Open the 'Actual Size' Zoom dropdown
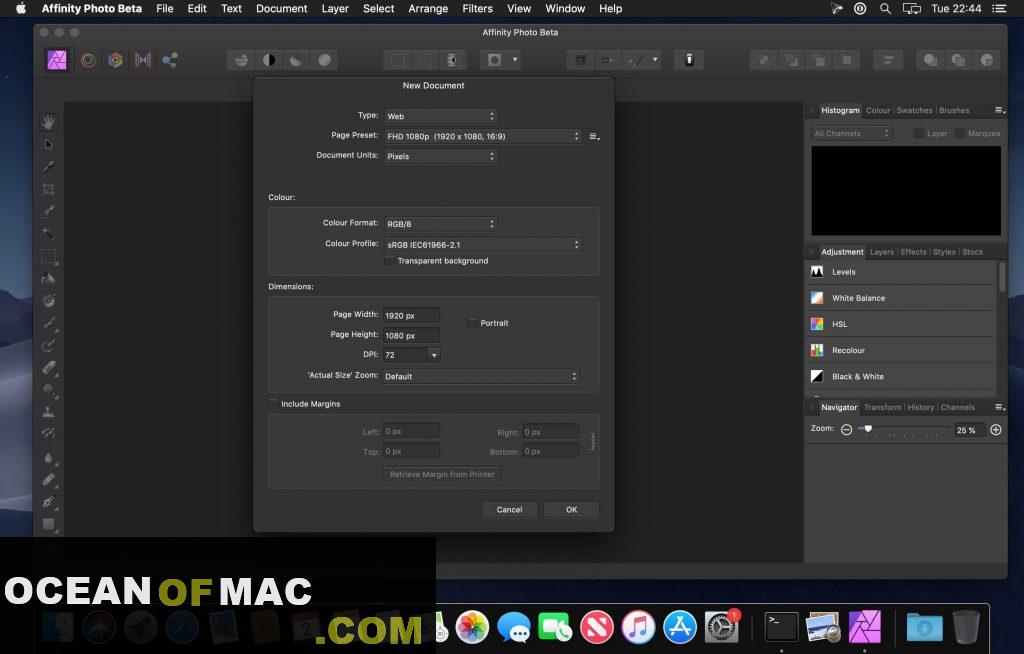 481,376
